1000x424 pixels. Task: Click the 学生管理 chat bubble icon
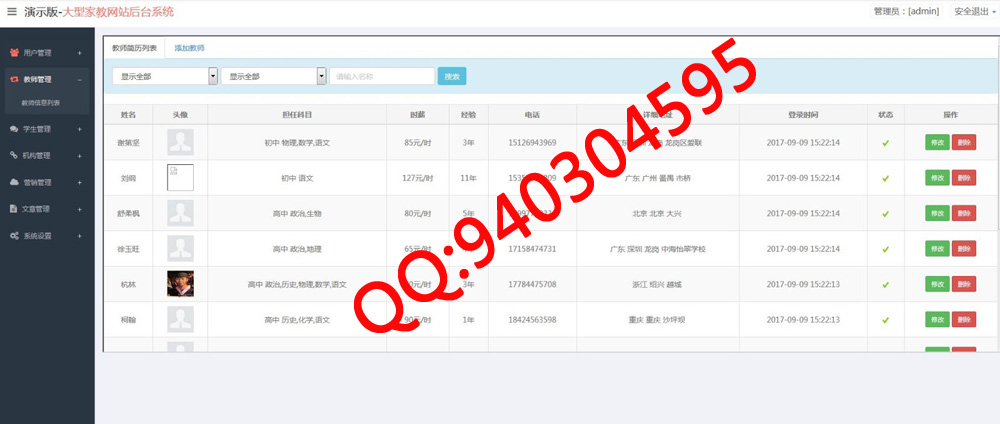[x=14, y=129]
